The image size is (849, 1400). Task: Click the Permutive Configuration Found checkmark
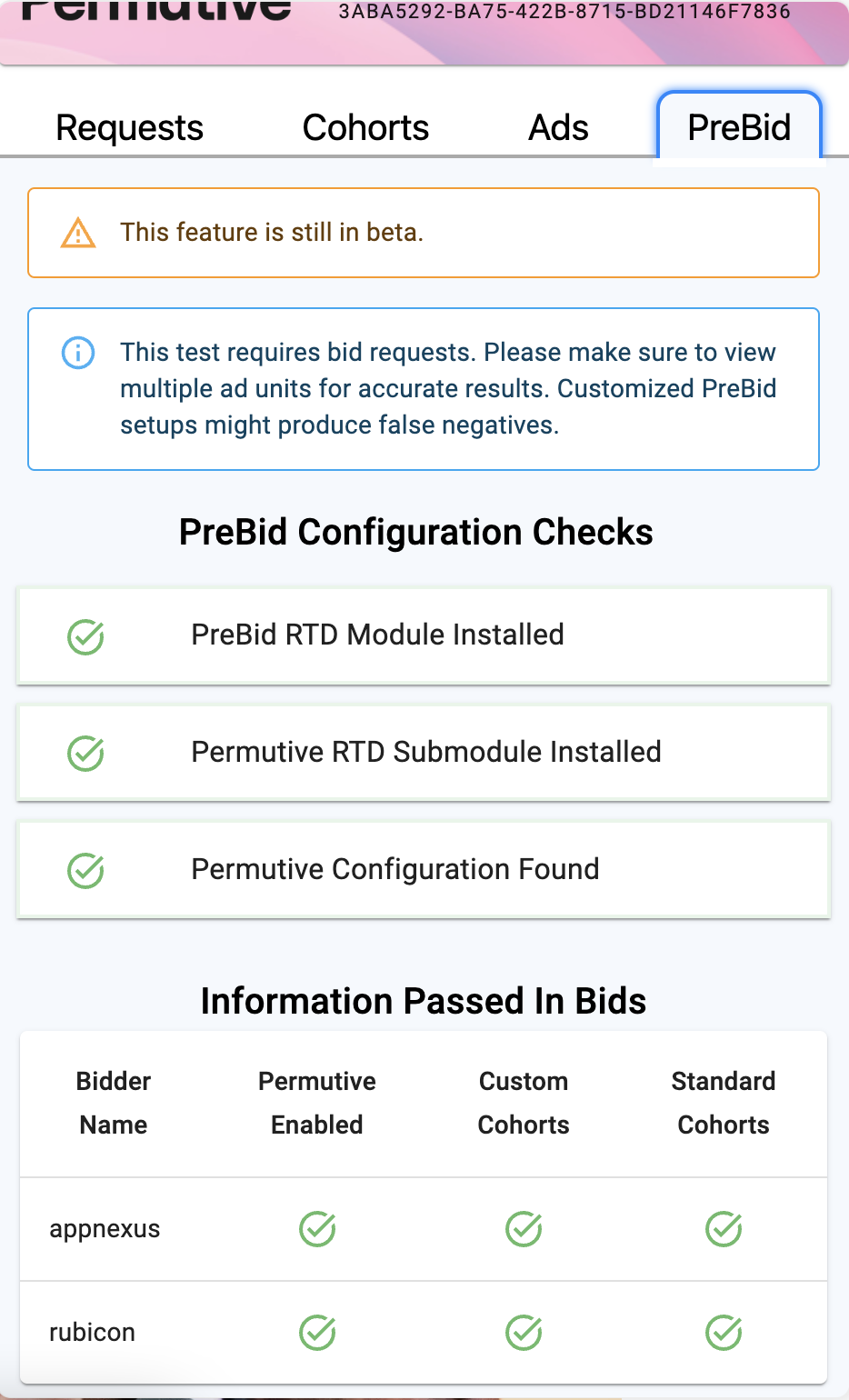pos(85,871)
